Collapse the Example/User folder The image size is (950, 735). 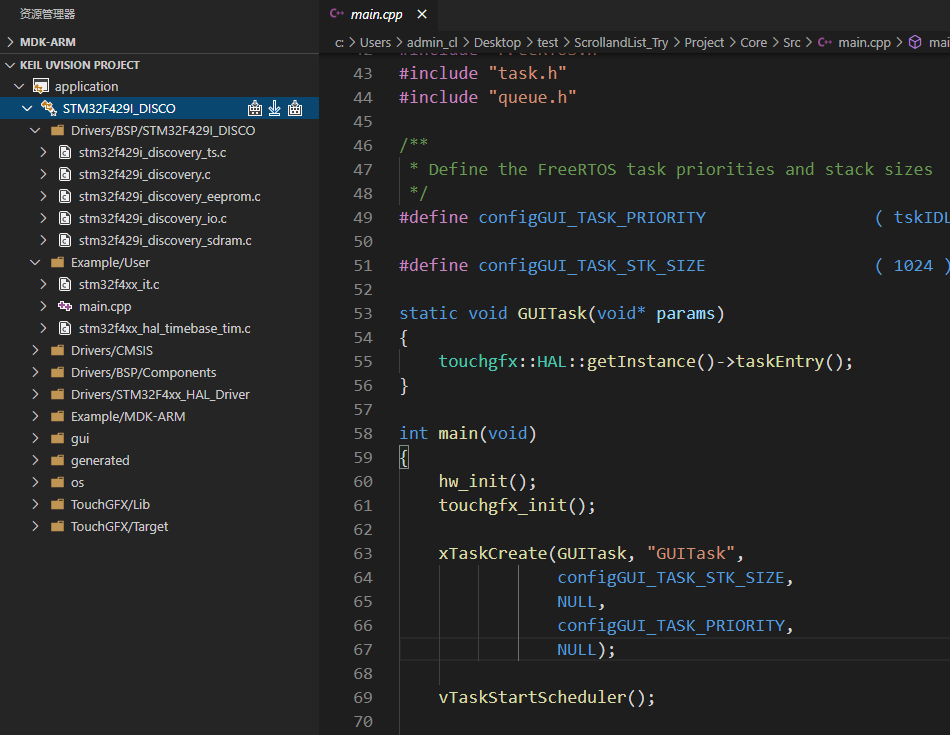tap(35, 262)
